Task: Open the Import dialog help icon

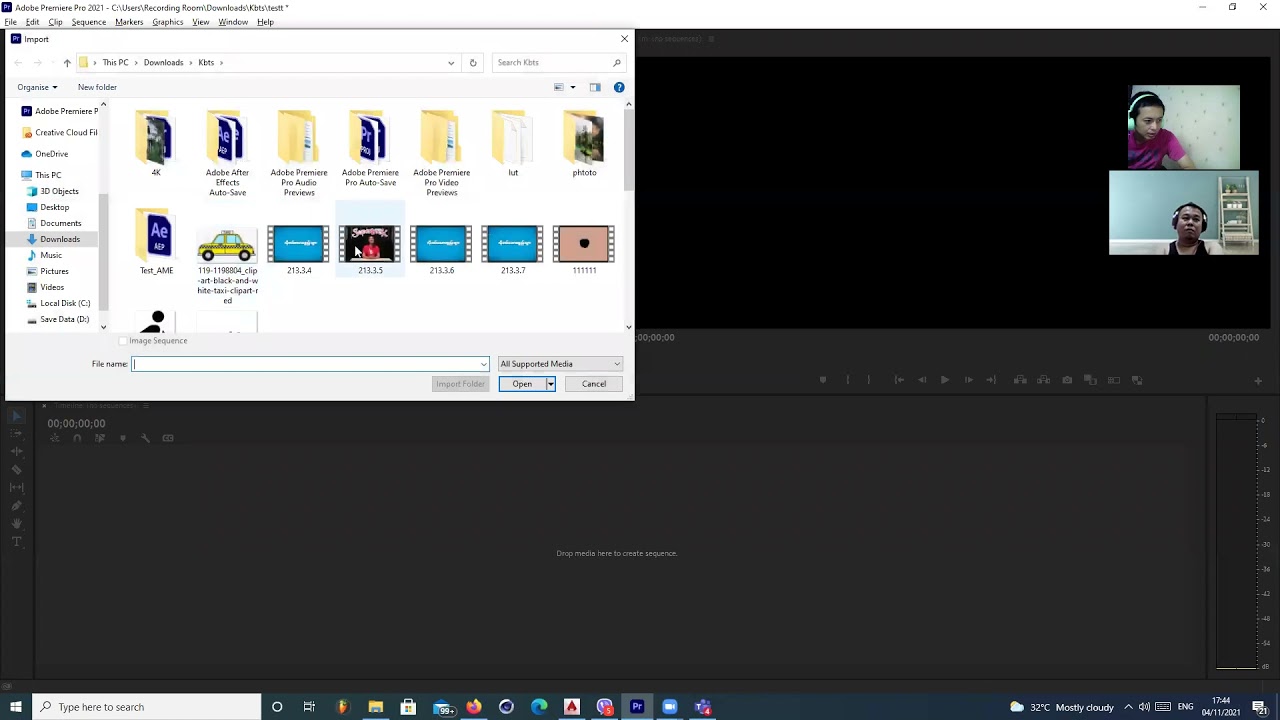Action: [619, 87]
